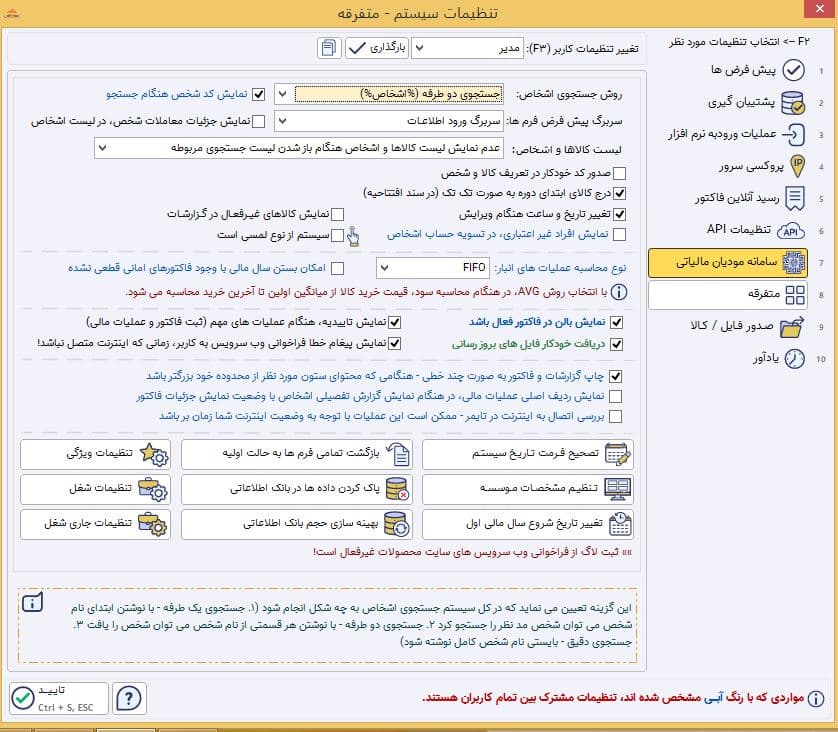This screenshot has height=732, width=838.
Task: Switch to پیش فرض ها settings section
Action: (756, 70)
